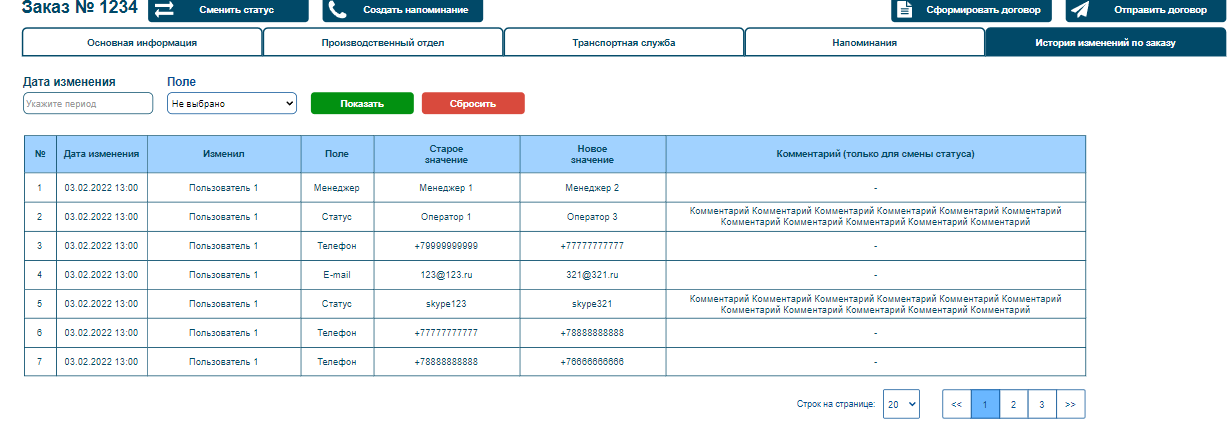
Task: Click the Дата изменения column header
Action: point(101,154)
